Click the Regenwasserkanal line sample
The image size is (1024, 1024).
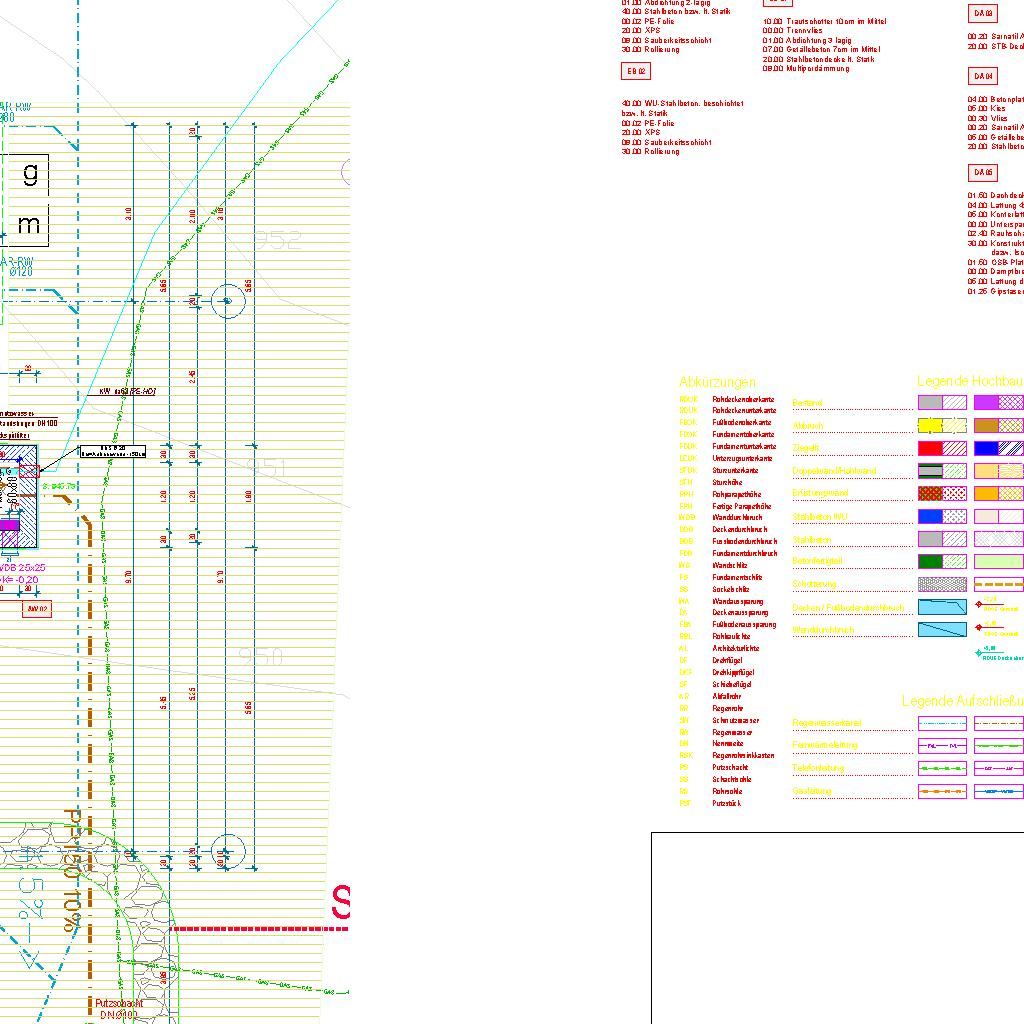pyautogui.click(x=942, y=723)
